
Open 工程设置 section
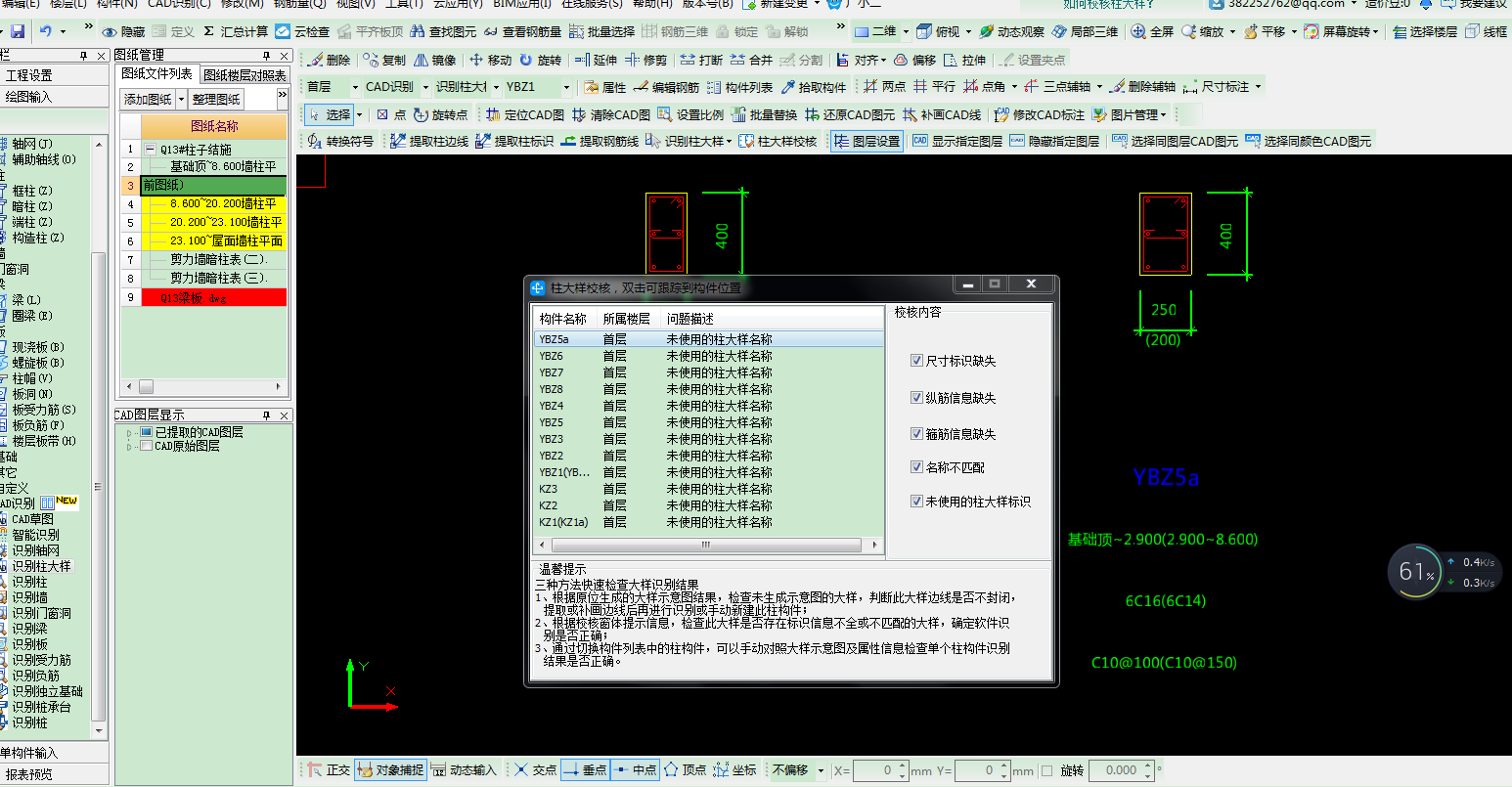coord(54,75)
